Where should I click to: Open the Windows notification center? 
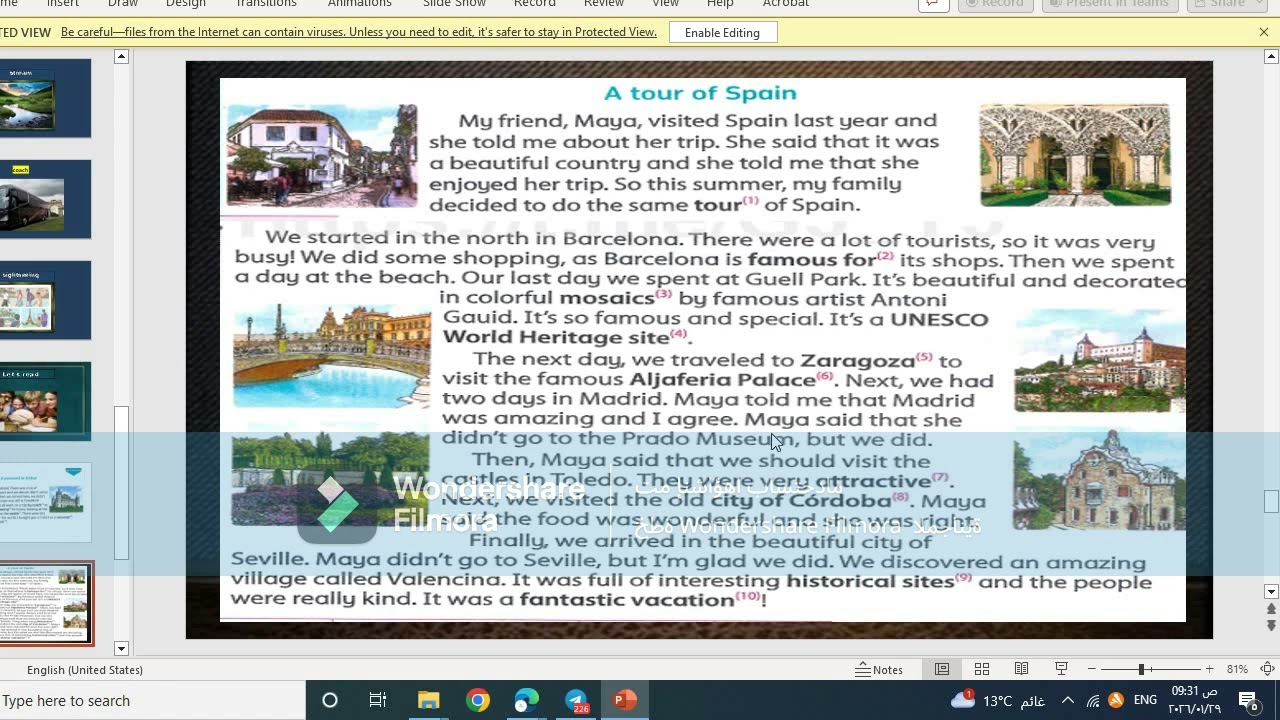pyautogui.click(x=1249, y=700)
